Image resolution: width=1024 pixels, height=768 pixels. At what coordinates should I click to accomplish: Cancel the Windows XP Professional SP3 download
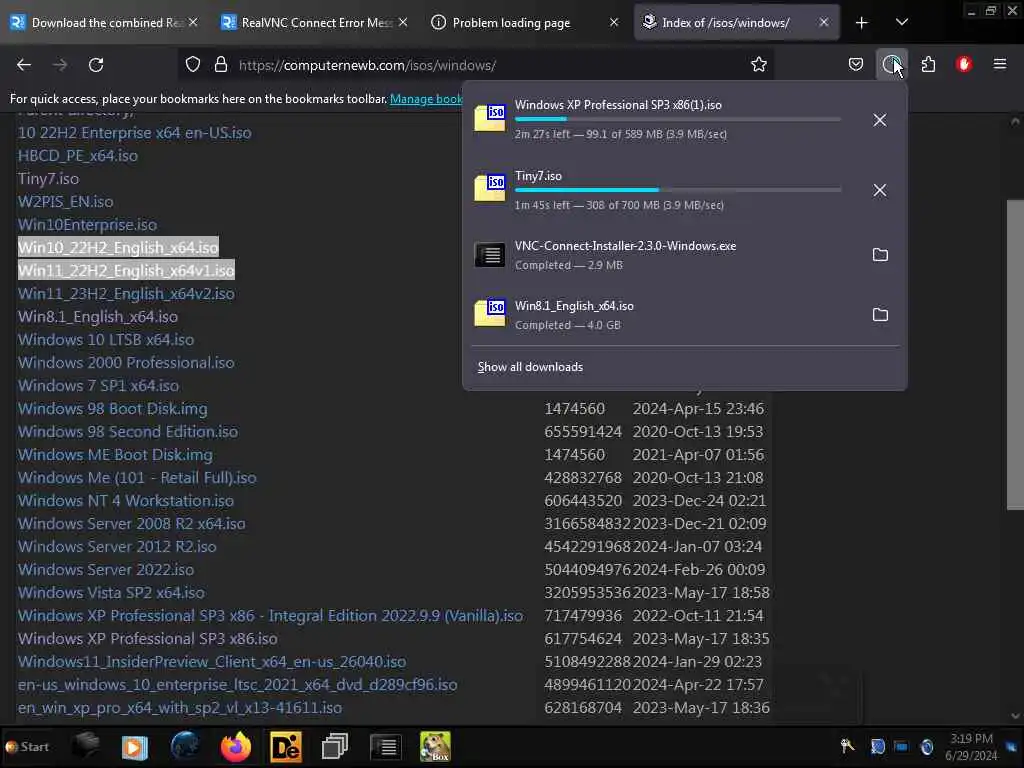880,120
